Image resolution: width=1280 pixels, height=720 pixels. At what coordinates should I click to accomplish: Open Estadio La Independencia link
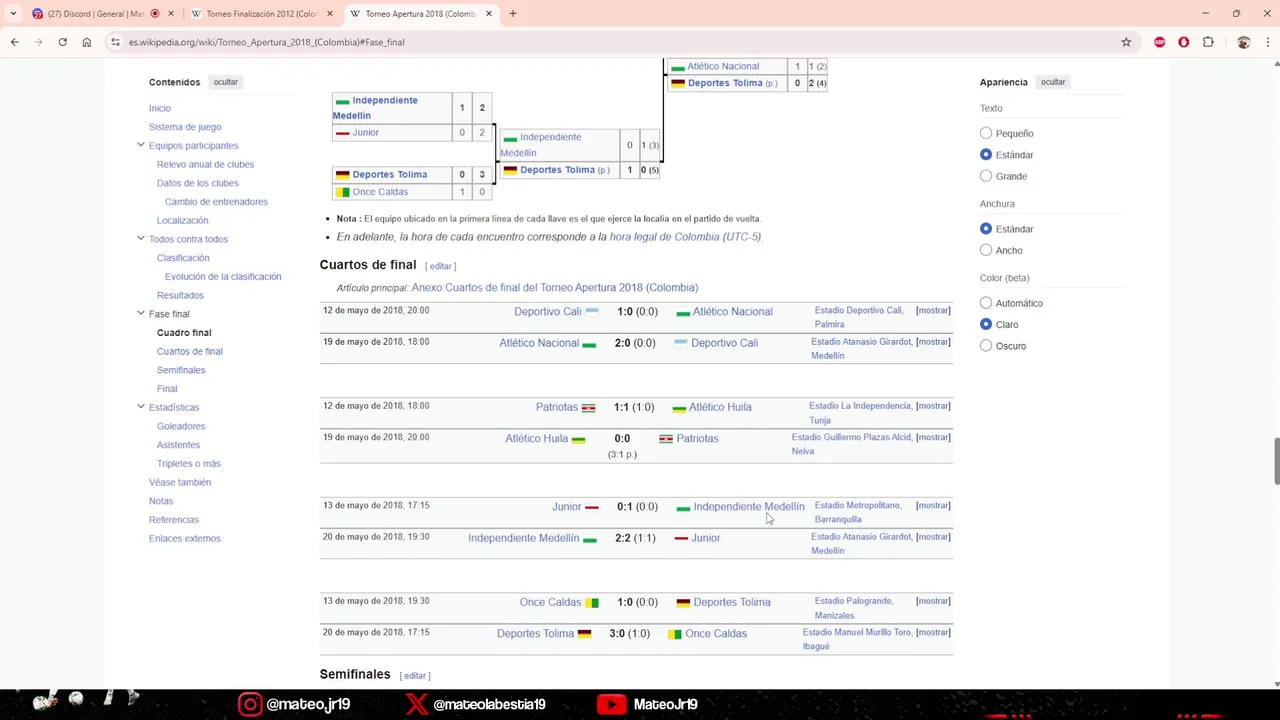860,406
